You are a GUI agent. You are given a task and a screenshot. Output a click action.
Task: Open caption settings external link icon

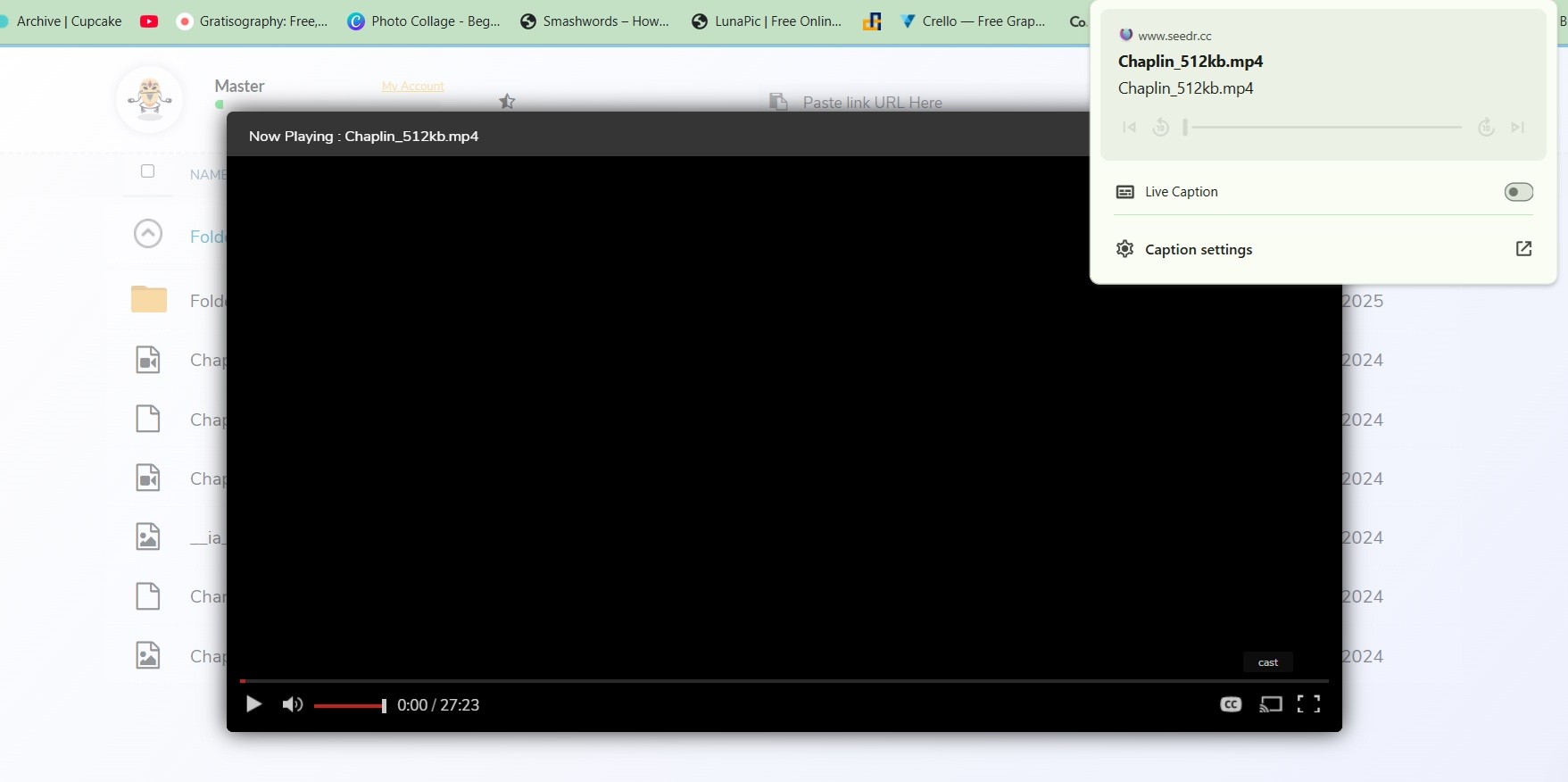click(1523, 249)
